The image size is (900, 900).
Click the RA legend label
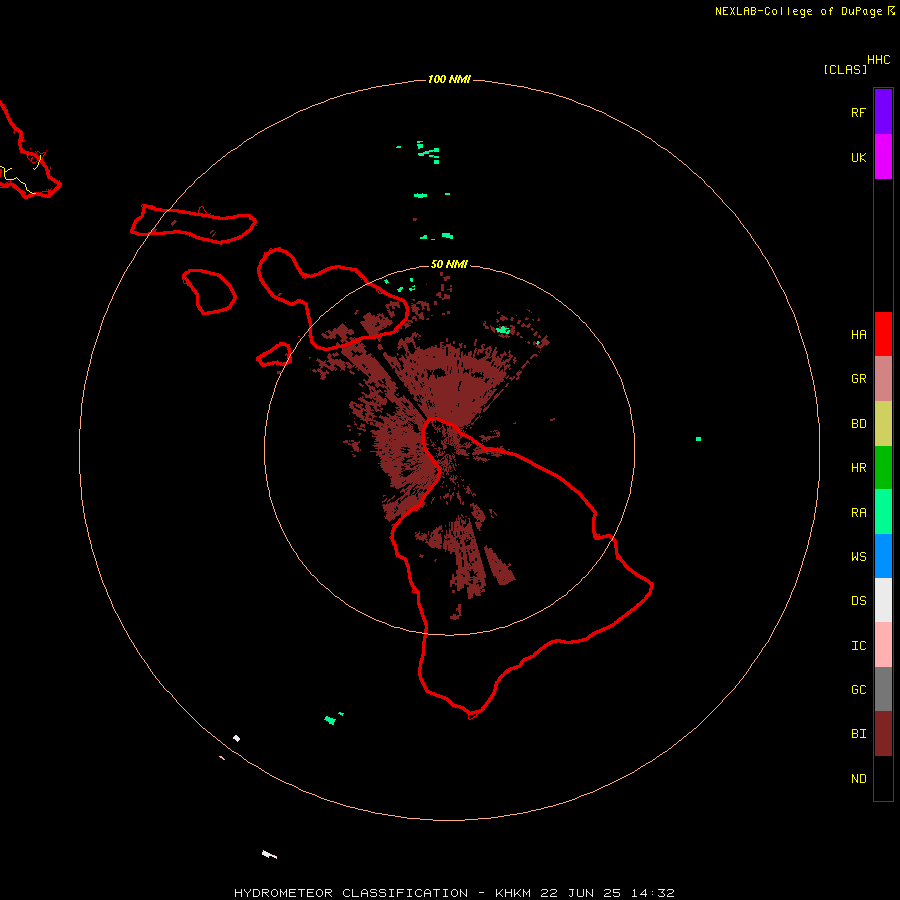point(858,513)
